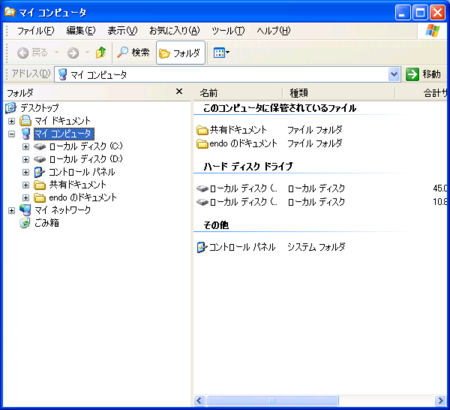Open the お気に入り(A) menu
Viewport: 450px width, 410px height.
click(x=175, y=31)
